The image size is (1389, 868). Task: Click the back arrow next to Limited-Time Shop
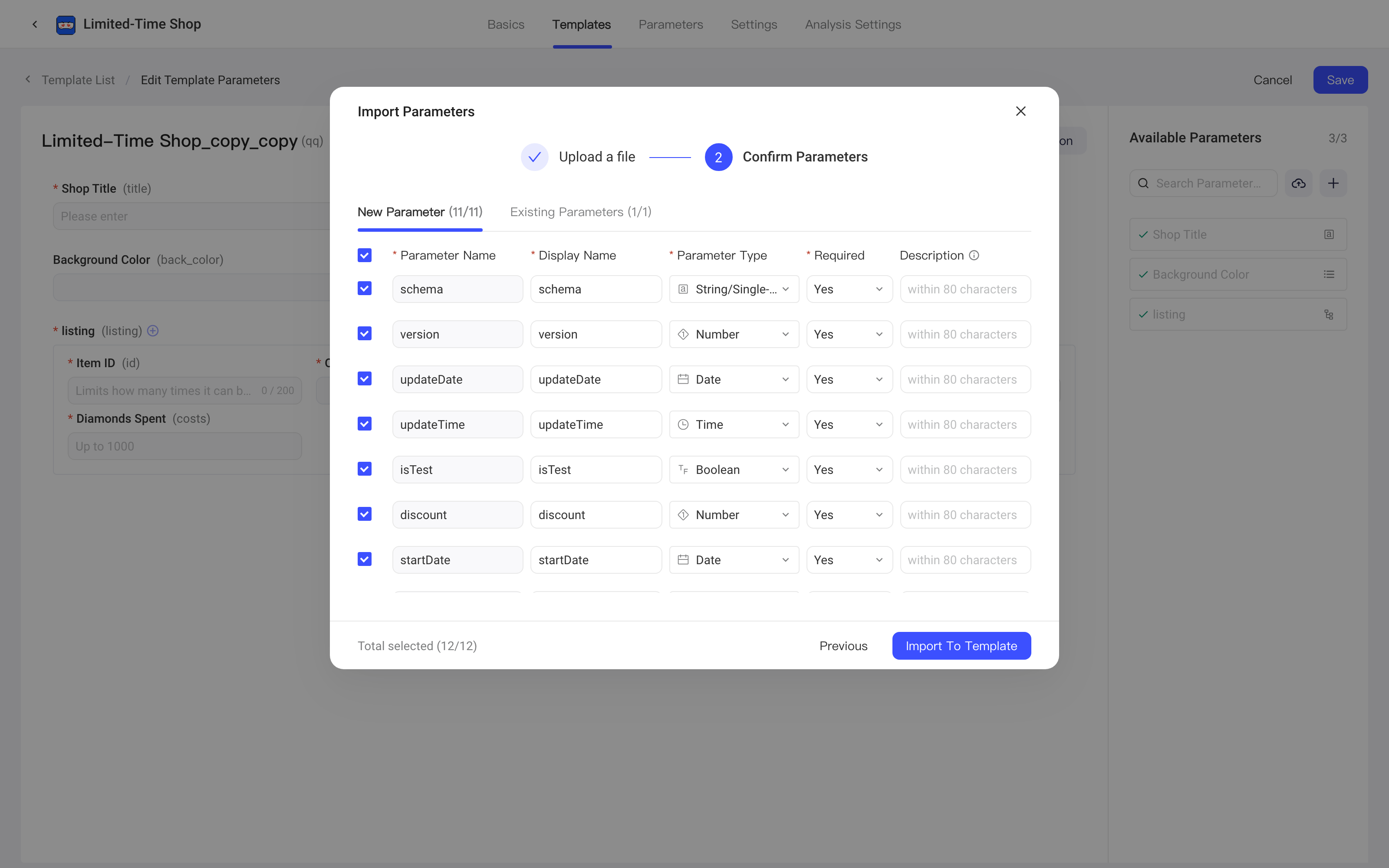tap(35, 24)
